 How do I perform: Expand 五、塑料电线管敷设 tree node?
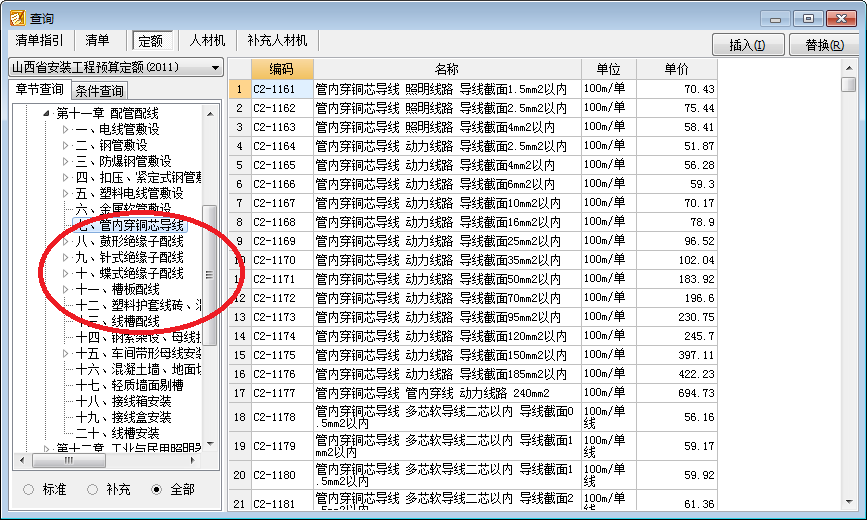point(65,194)
